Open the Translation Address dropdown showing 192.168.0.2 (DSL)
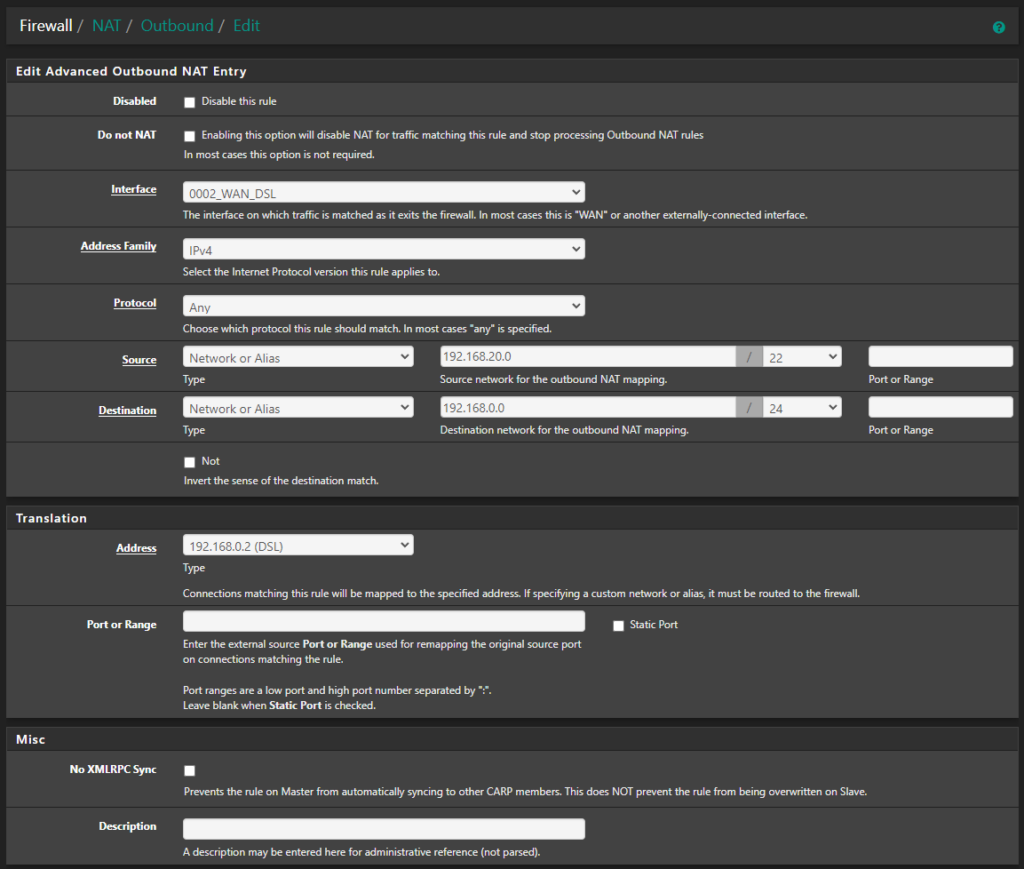1024x869 pixels. [297, 544]
